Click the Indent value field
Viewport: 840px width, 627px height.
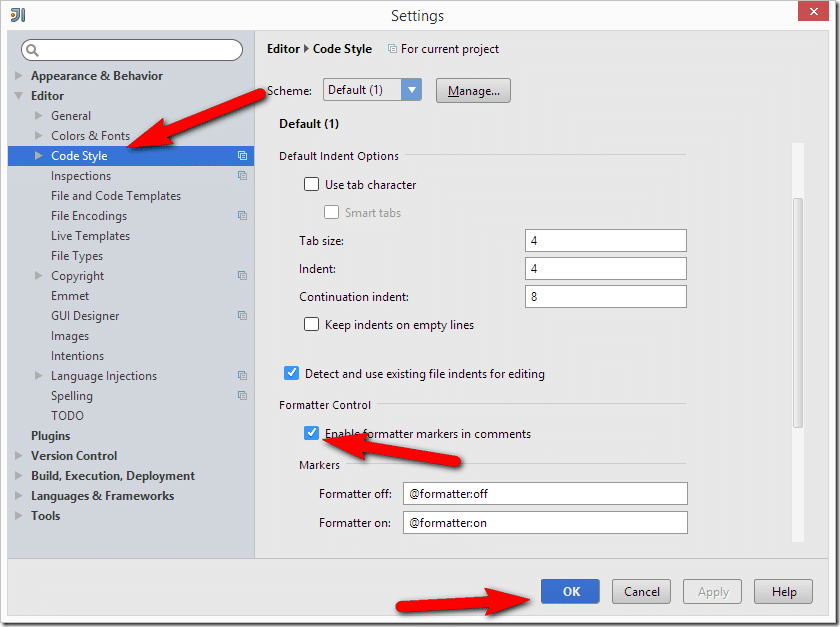(605, 268)
